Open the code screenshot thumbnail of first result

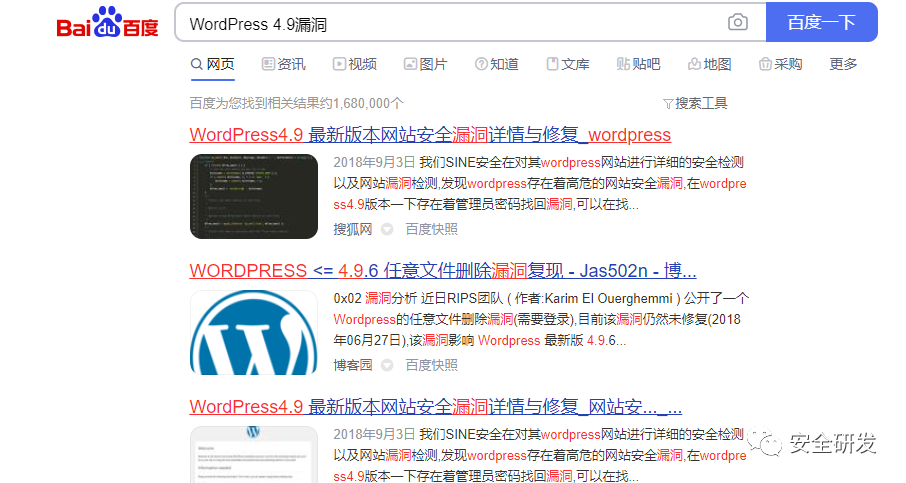[254, 196]
